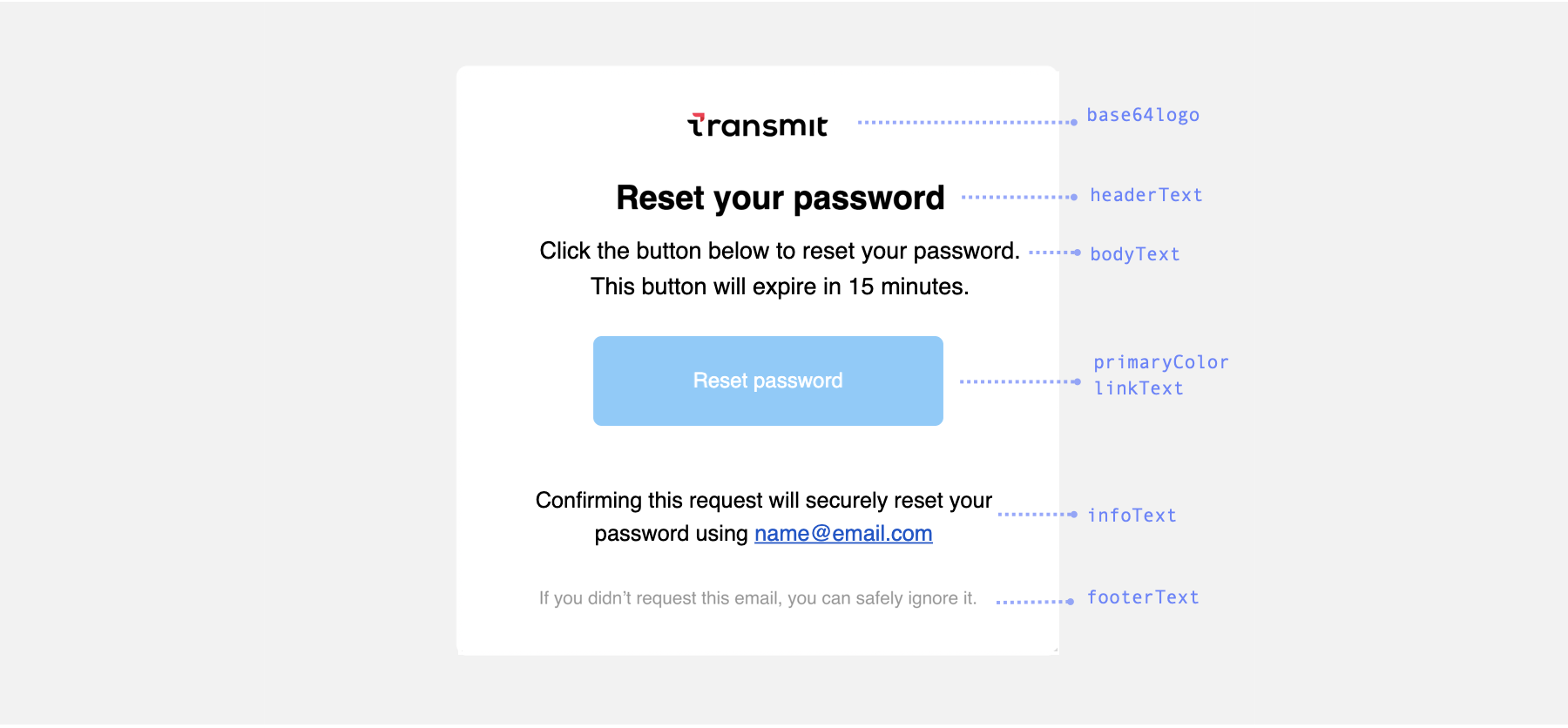This screenshot has height=728, width=1568.
Task: Click the "Click the button below" body line
Action: [780, 251]
